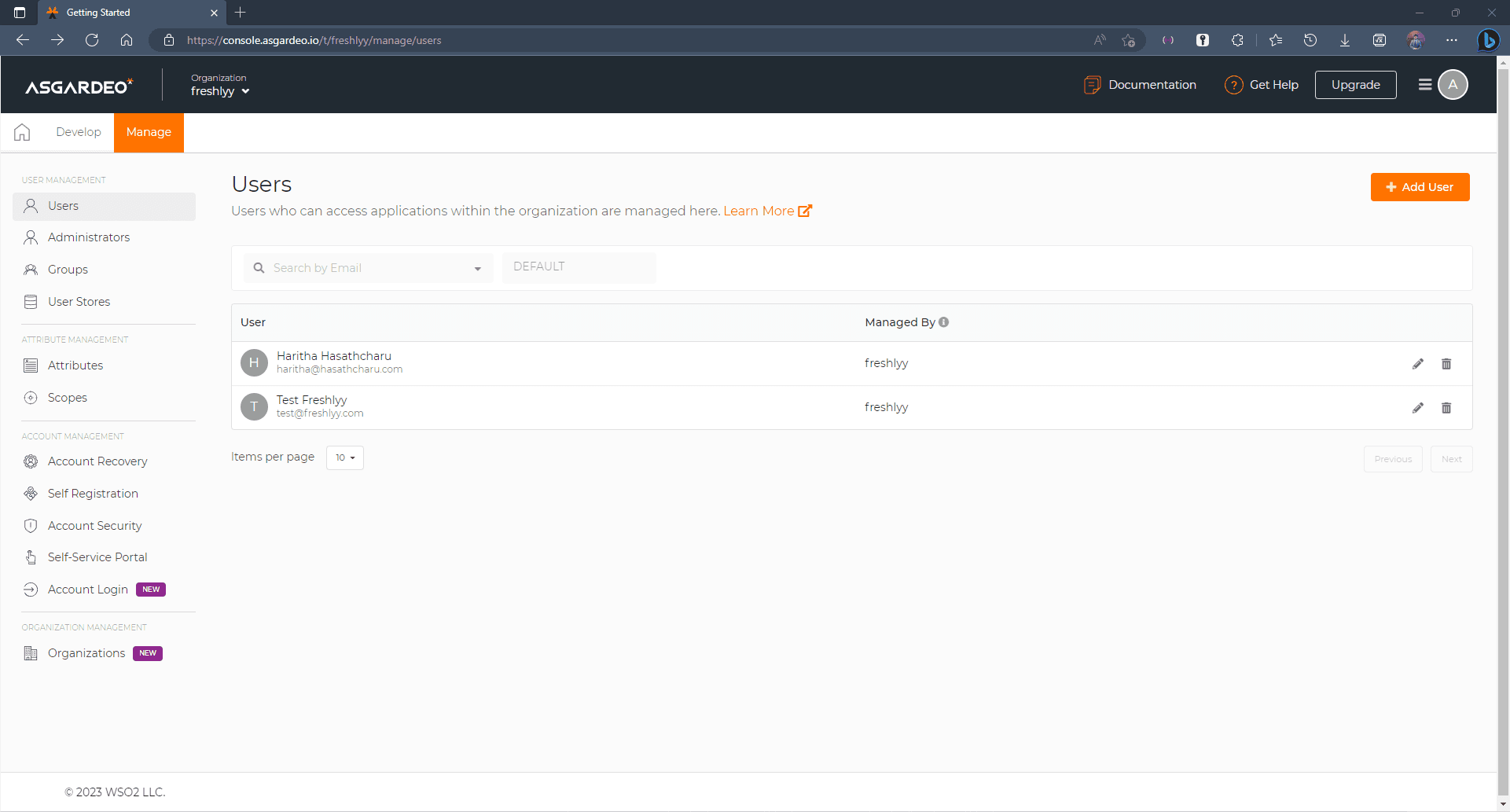Select user name Haritha Hasathcharu
The image size is (1510, 812).
pyautogui.click(x=334, y=356)
